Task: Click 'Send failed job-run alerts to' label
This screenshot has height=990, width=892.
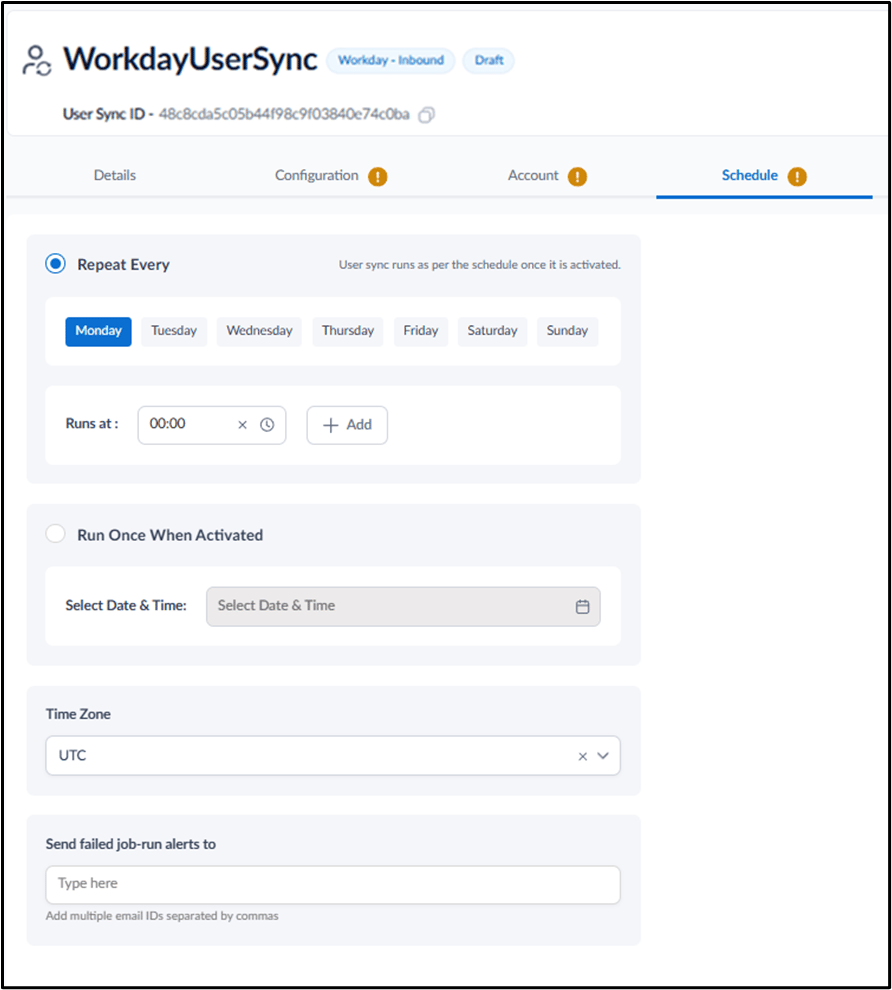Action: tap(131, 844)
